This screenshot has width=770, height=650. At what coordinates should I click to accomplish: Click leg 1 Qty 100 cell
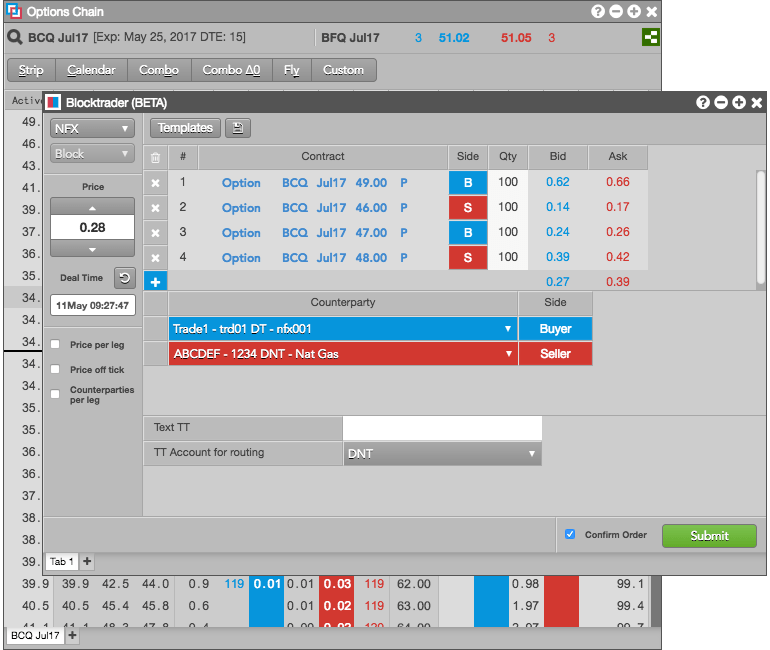[x=508, y=182]
